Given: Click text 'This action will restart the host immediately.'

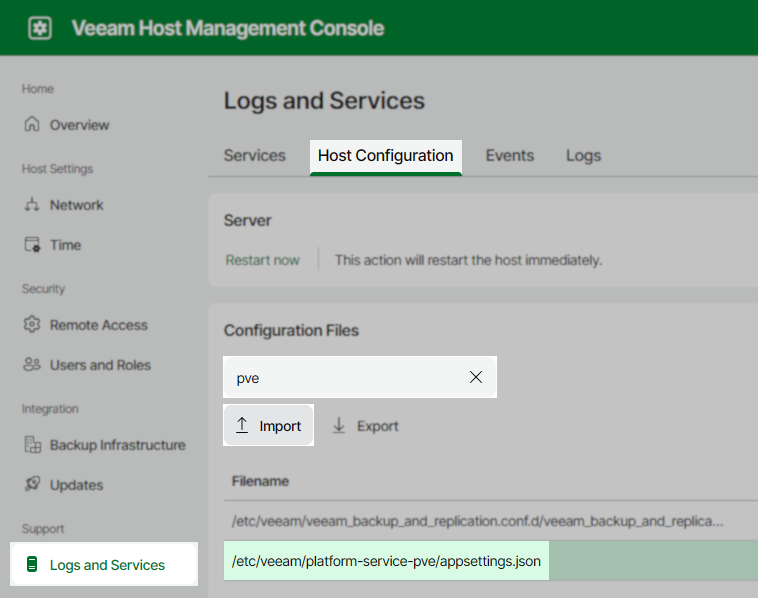Looking at the screenshot, I should click(468, 260).
